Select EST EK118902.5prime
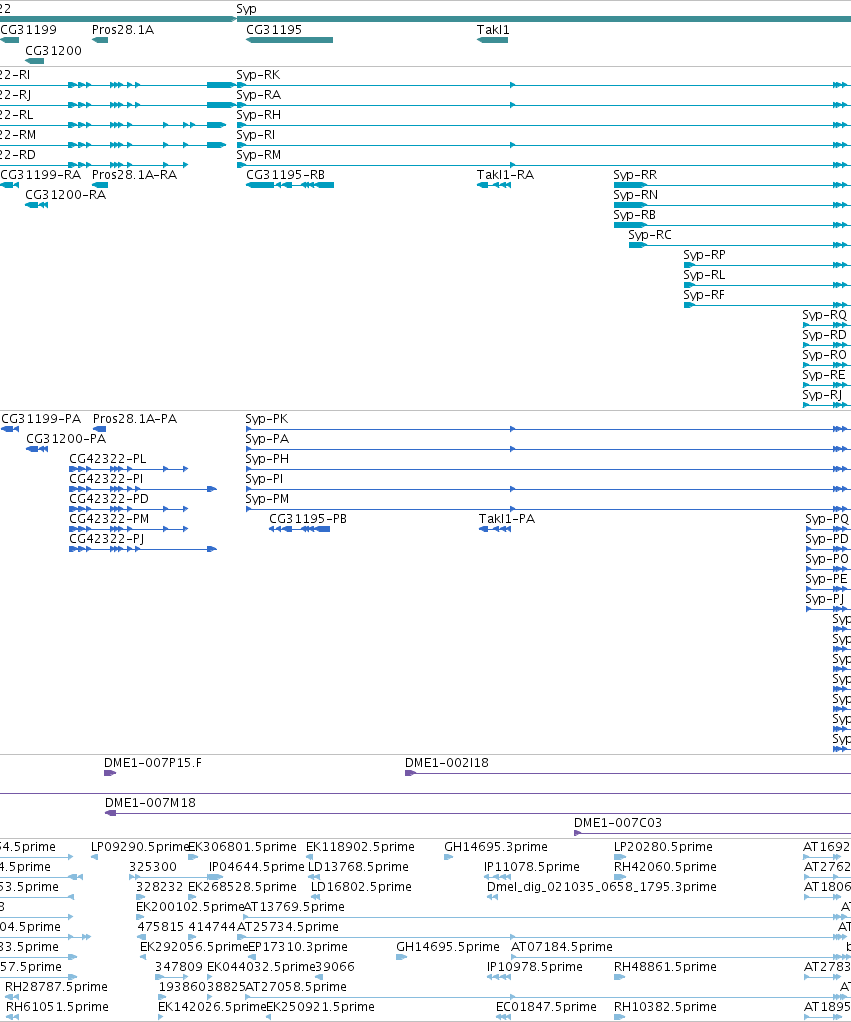Screen dimensions: 851x1022 tap(360, 847)
